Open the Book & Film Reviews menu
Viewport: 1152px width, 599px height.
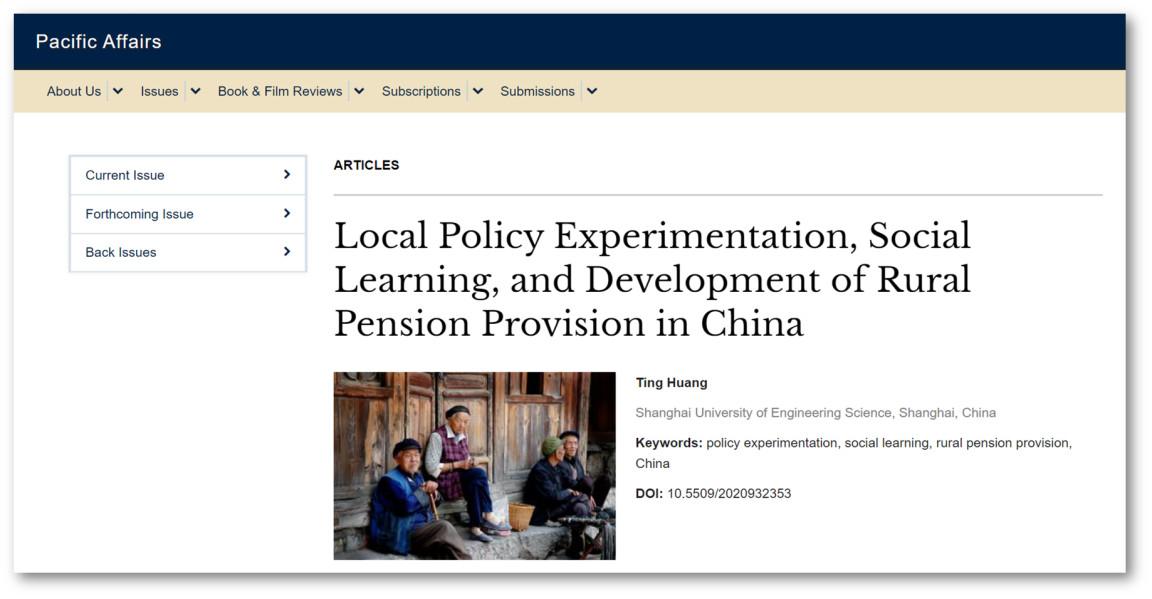click(280, 91)
